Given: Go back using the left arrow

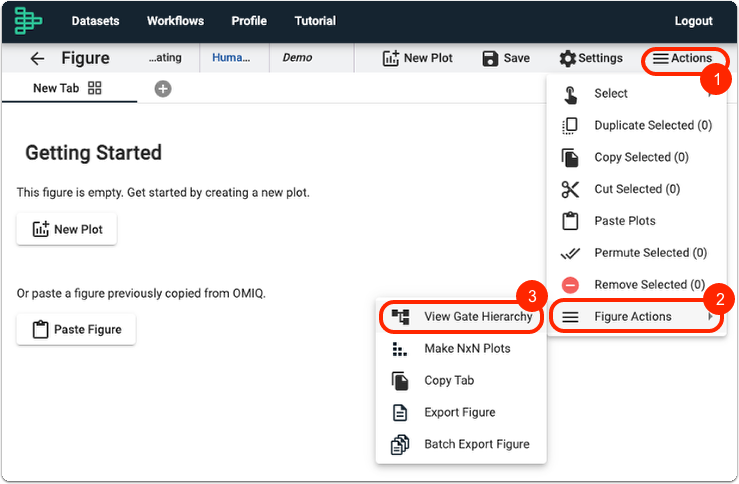Looking at the screenshot, I should [37, 58].
